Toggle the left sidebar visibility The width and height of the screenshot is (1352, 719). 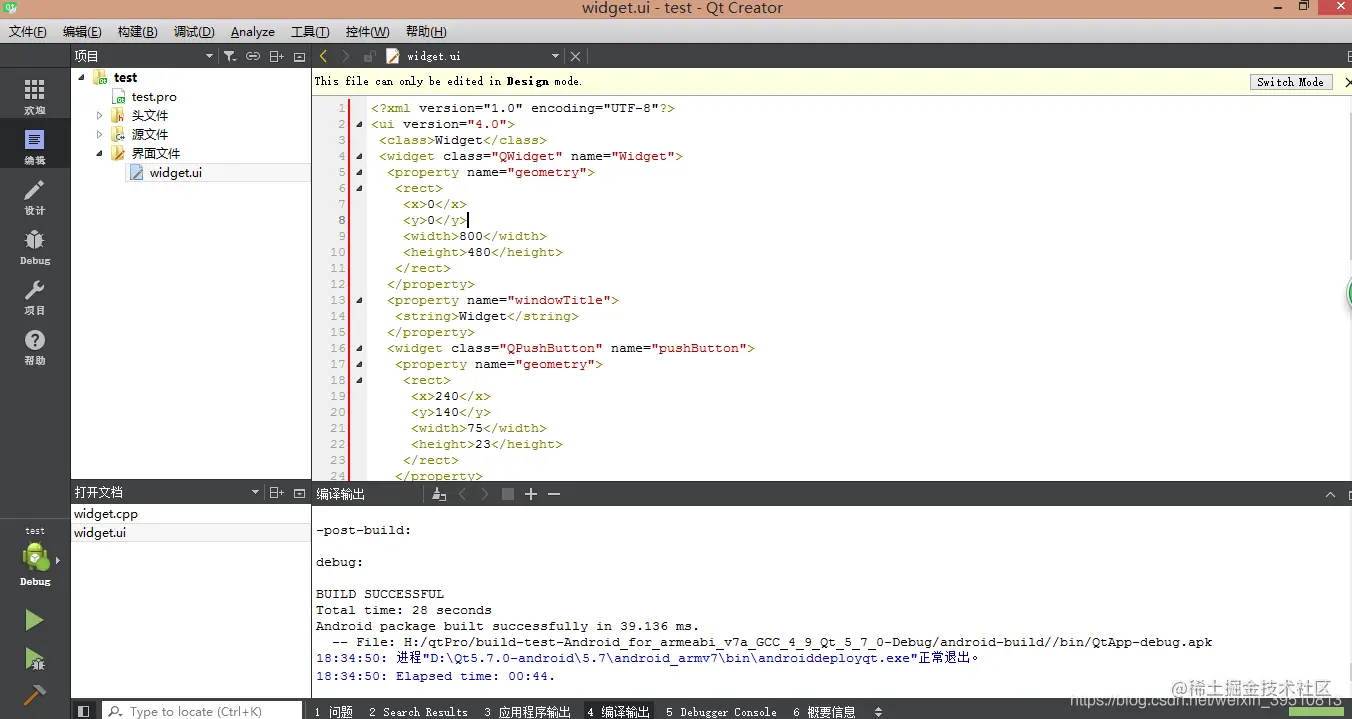click(x=84, y=711)
